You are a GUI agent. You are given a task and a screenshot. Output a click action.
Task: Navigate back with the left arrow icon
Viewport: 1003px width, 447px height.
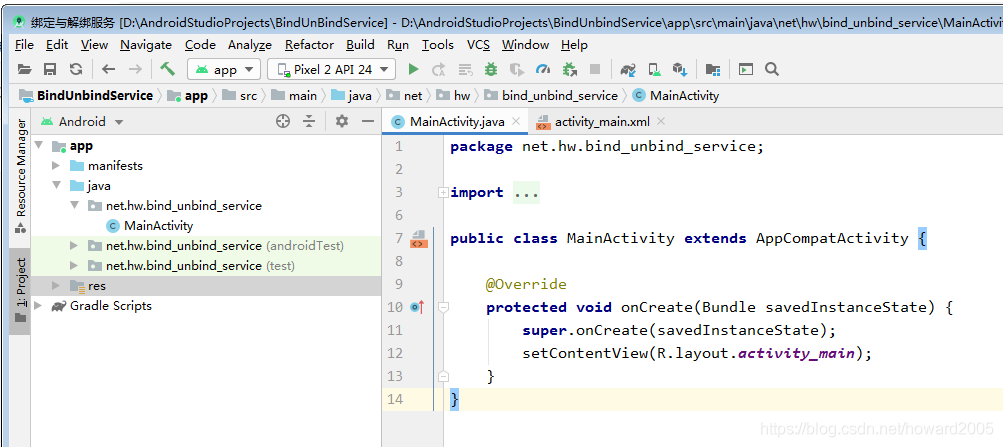point(109,69)
